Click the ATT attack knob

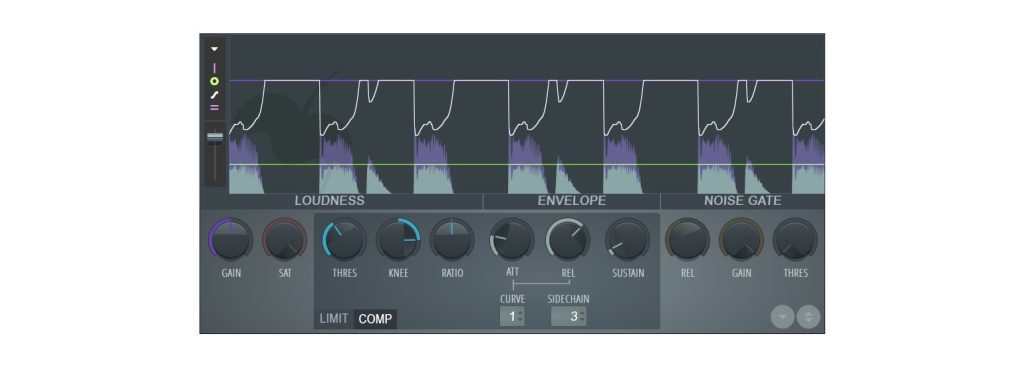(x=512, y=240)
